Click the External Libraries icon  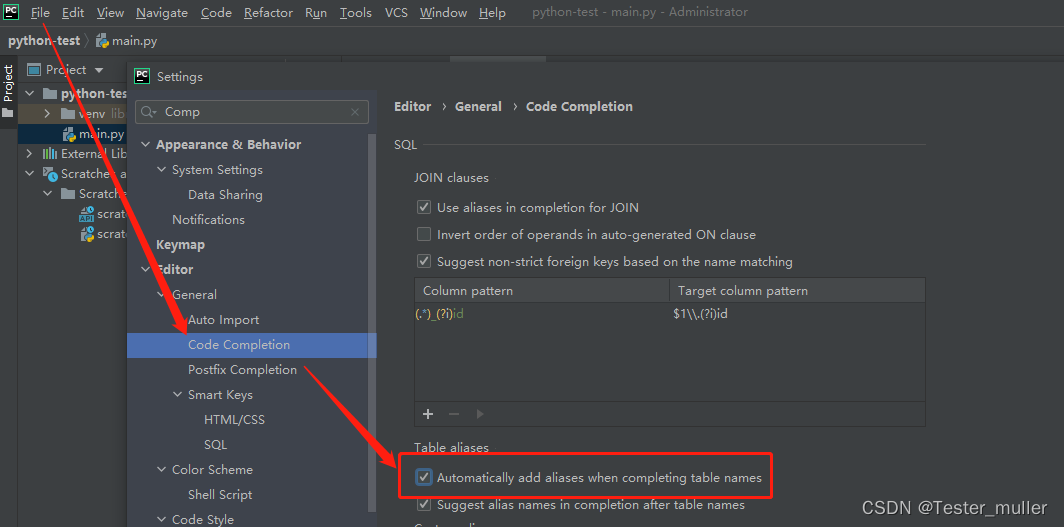[50, 154]
